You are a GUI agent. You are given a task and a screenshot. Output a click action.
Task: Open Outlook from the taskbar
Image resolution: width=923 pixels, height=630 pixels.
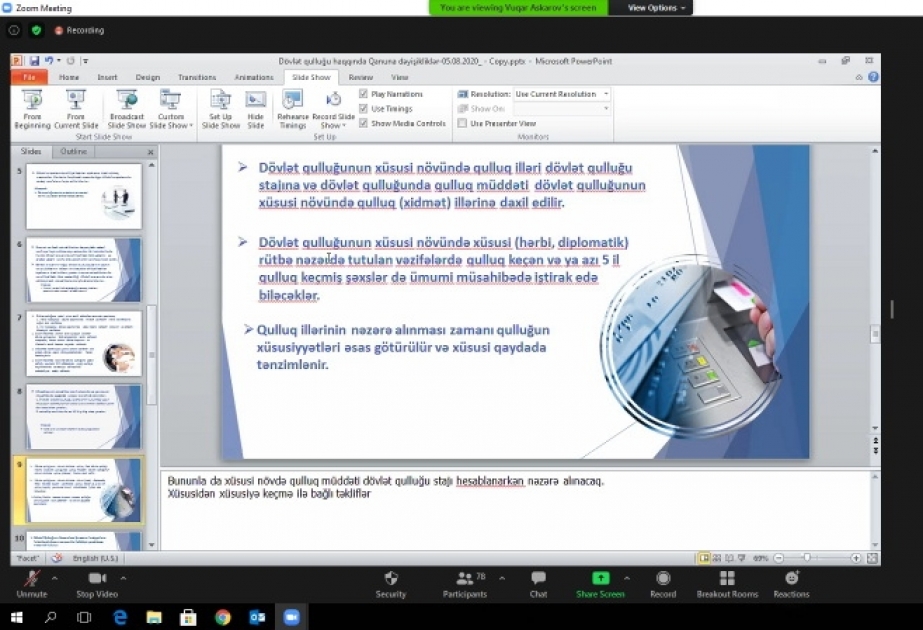tap(257, 617)
